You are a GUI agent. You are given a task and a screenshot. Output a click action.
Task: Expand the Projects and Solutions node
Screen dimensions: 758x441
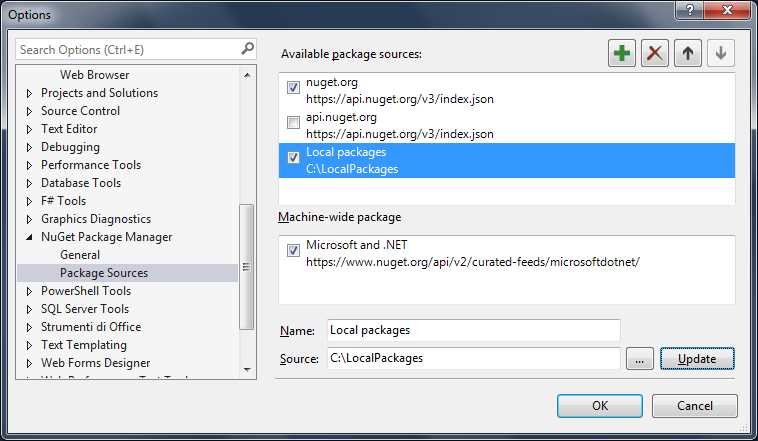29,93
